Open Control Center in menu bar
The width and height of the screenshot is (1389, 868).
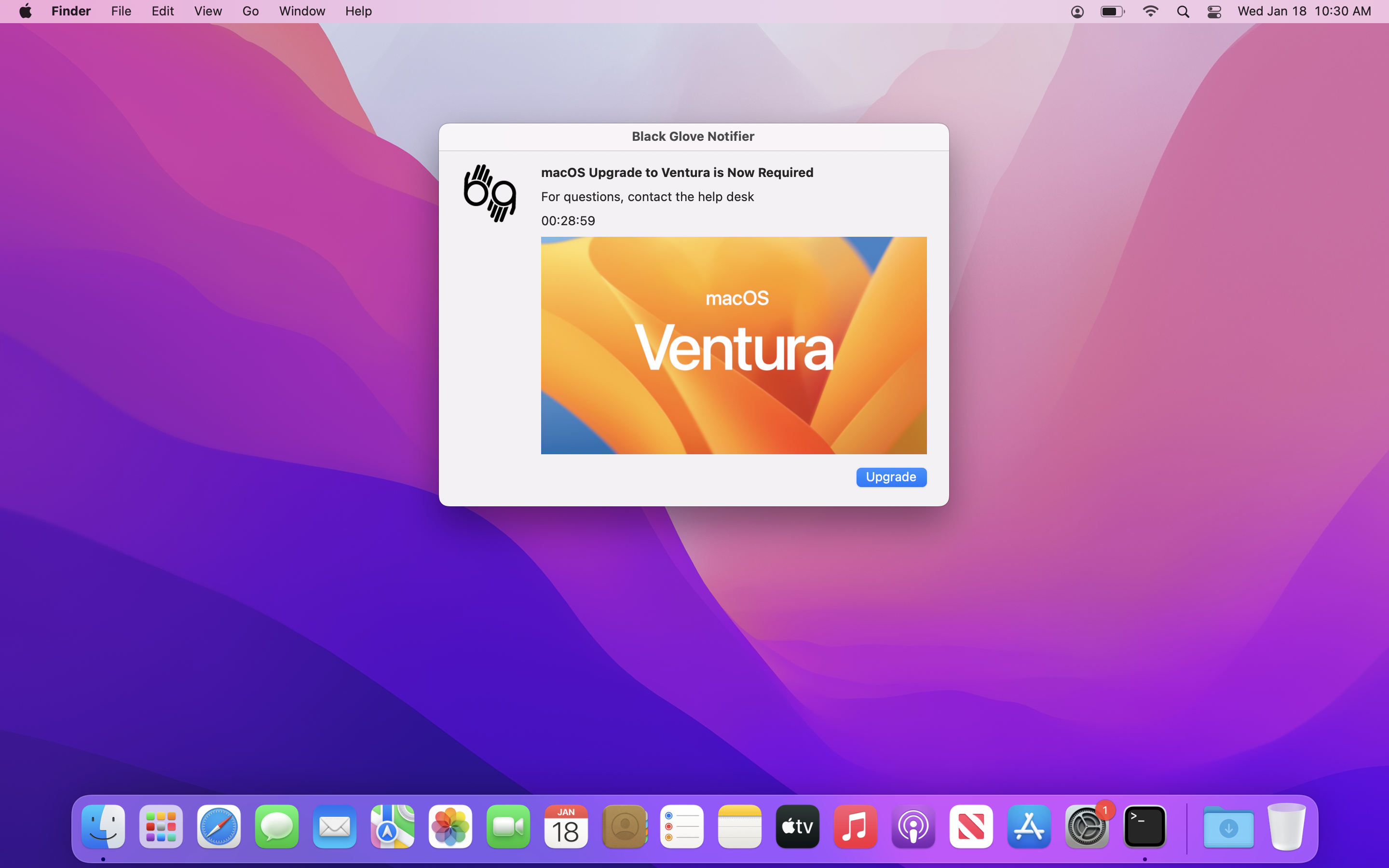coord(1214,12)
